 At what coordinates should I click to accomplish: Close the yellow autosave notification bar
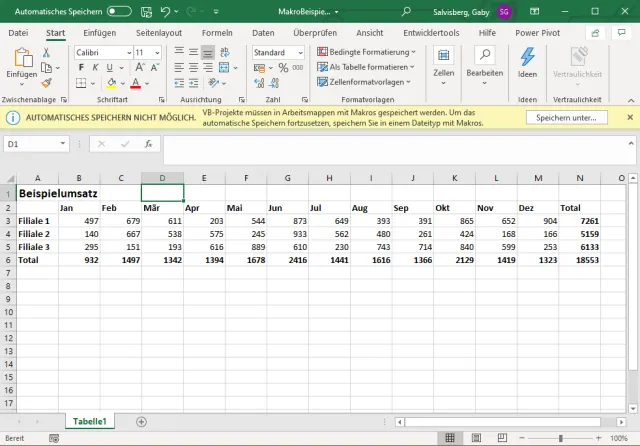coord(629,117)
